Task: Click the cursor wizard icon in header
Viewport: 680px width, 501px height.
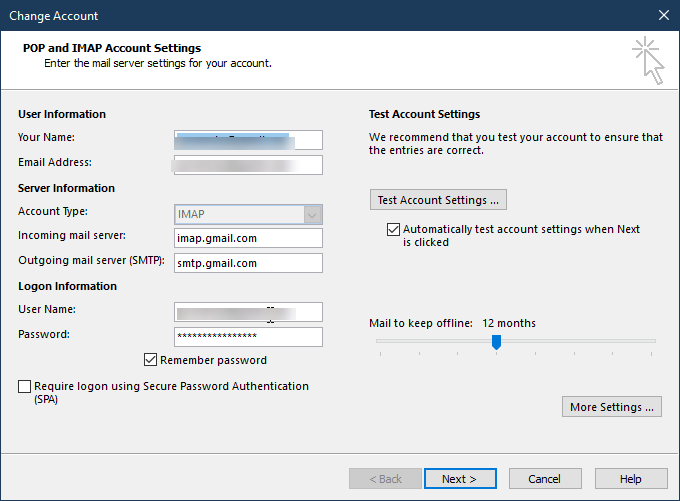Action: click(648, 62)
